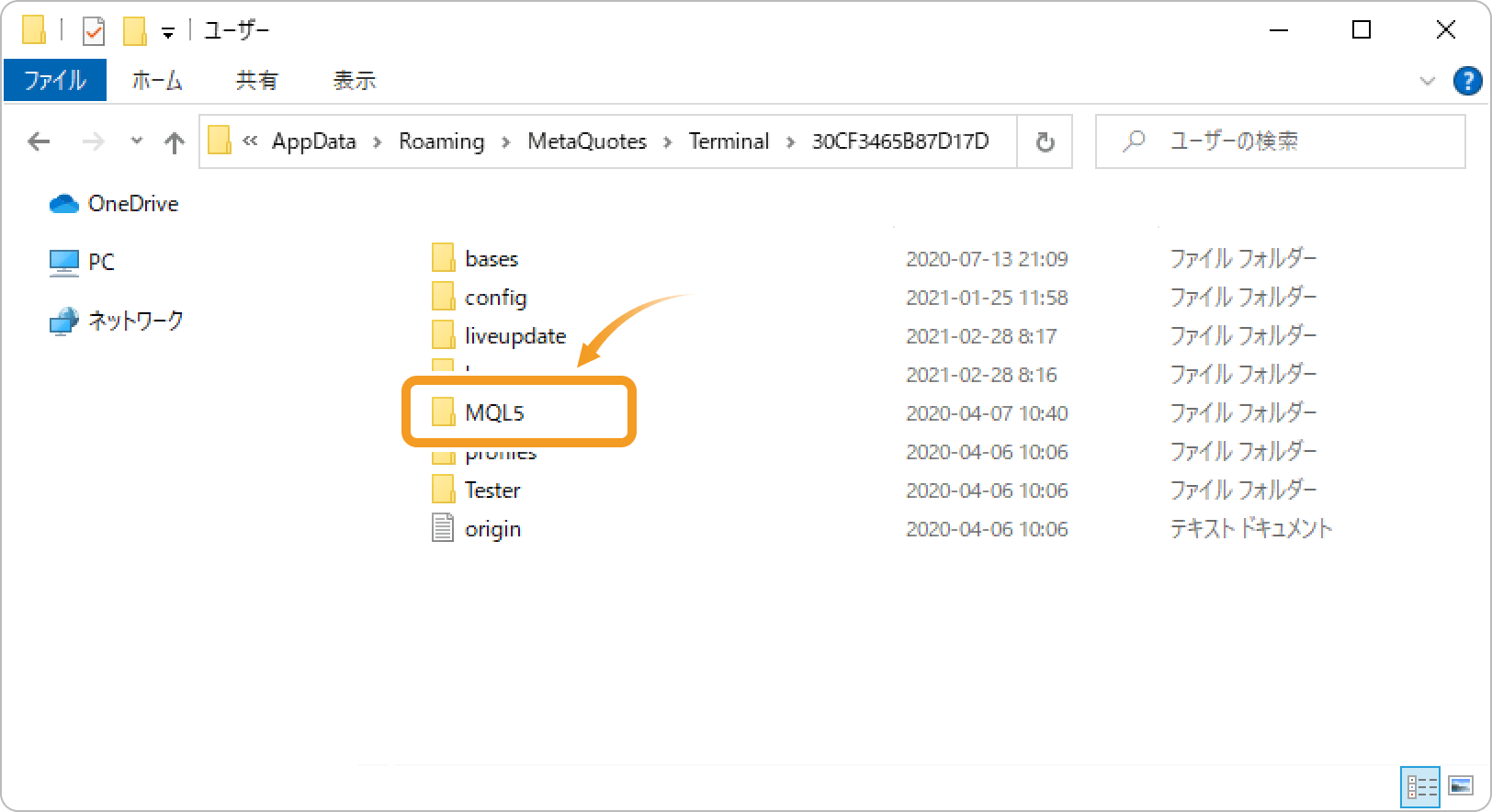Click the Roaming breadcrumb segment
Viewport: 1492px width, 812px height.
coord(441,141)
